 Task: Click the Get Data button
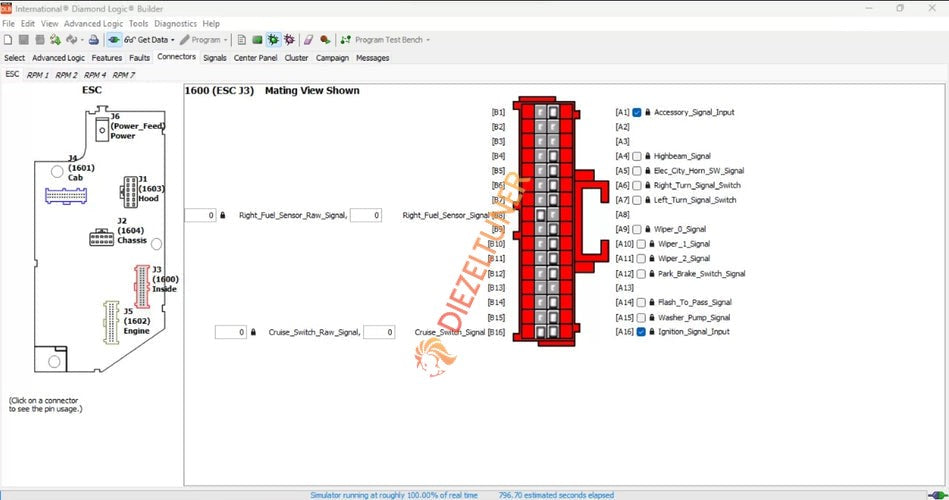pyautogui.click(x=146, y=40)
